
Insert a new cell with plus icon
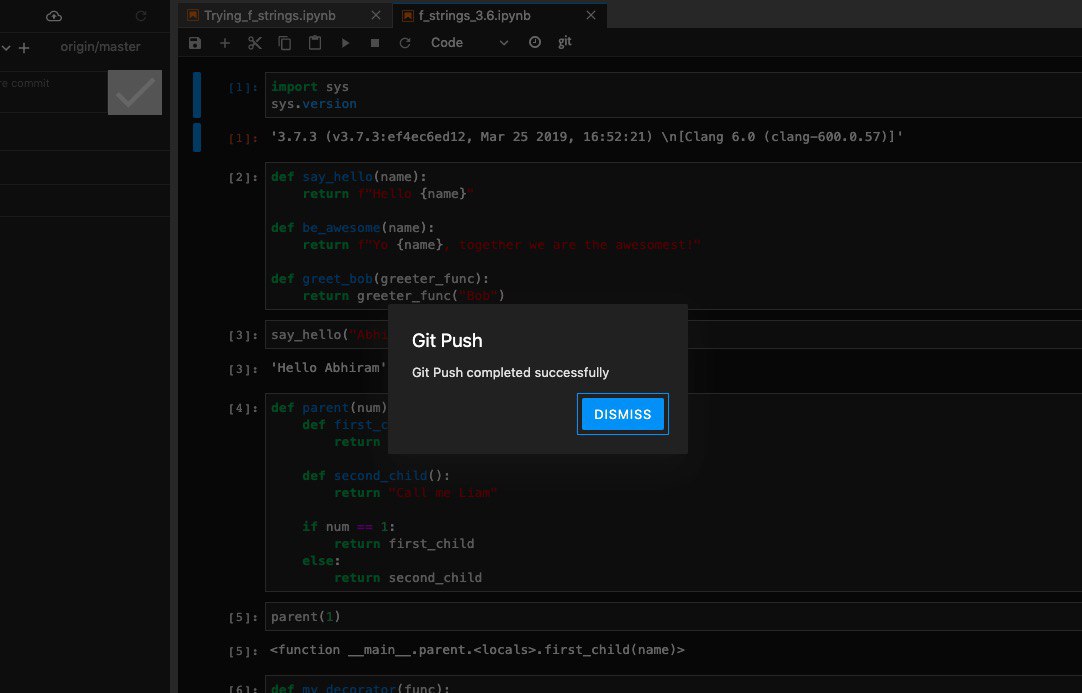(x=225, y=43)
